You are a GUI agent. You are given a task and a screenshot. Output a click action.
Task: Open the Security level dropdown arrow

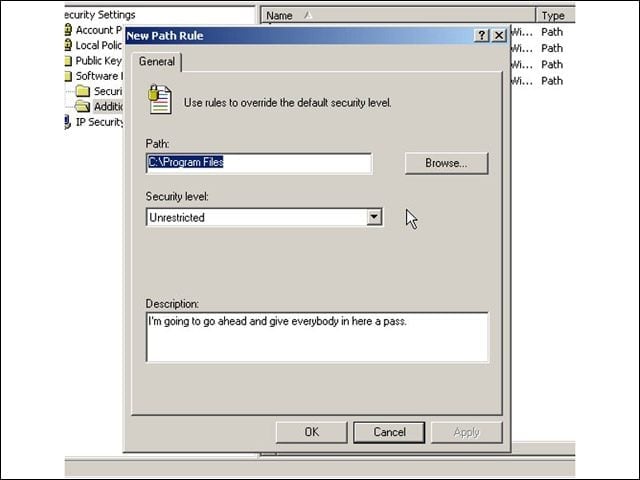click(374, 217)
